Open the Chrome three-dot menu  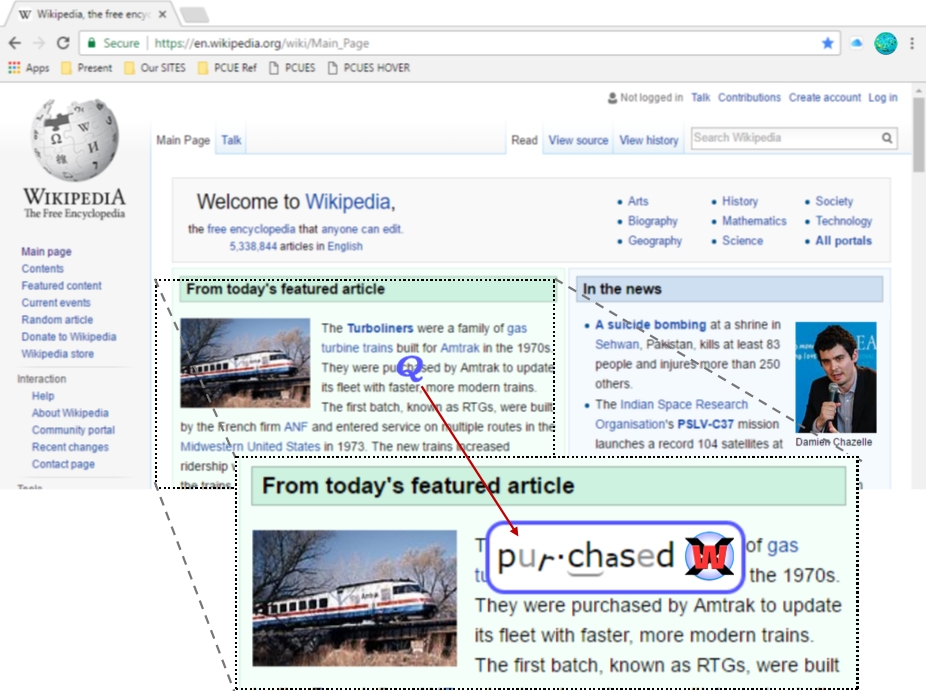pos(912,43)
